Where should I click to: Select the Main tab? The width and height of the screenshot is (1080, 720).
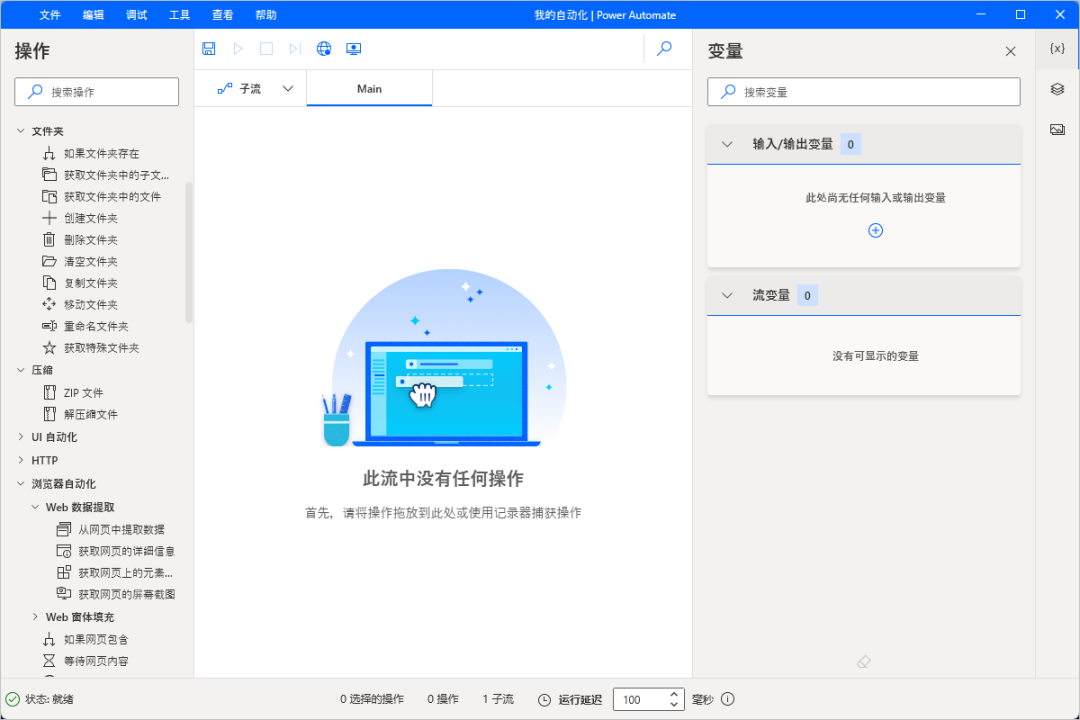pyautogui.click(x=369, y=89)
